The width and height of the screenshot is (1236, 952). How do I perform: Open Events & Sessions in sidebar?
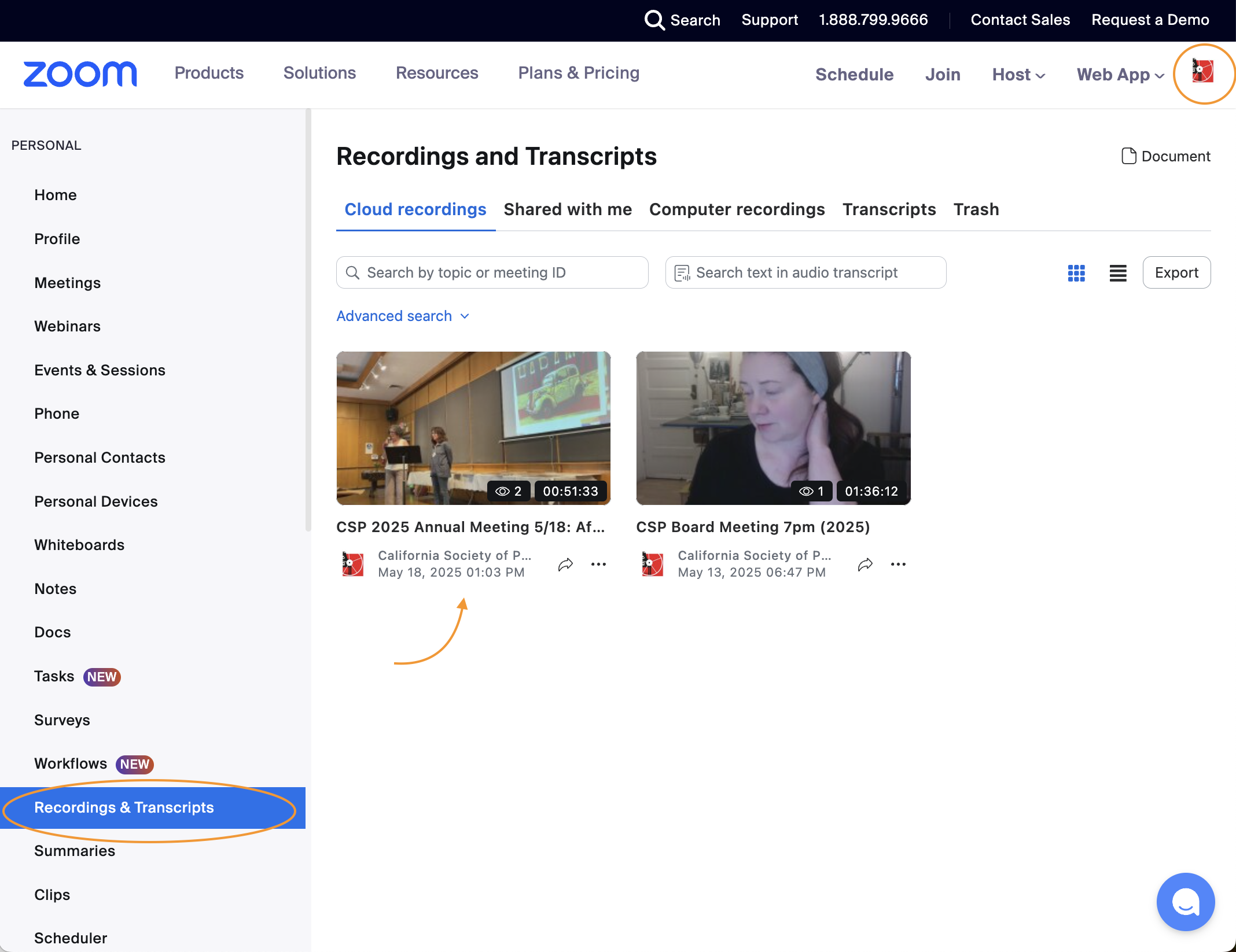point(100,370)
